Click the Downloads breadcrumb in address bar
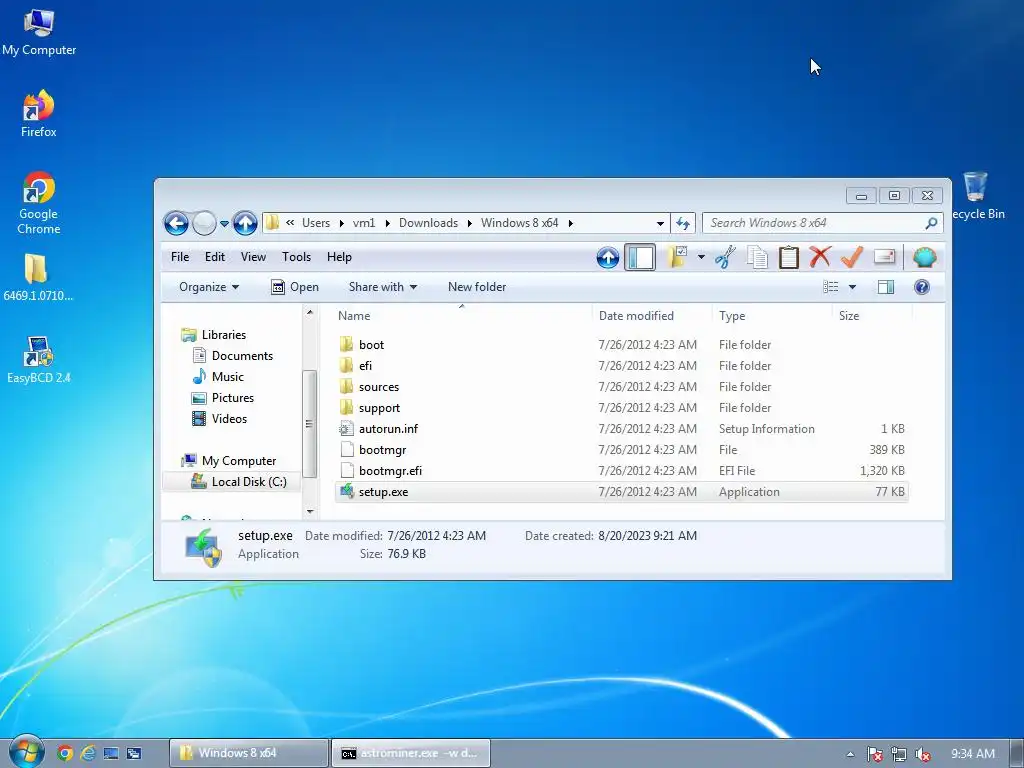The height and width of the screenshot is (768, 1024). tap(428, 223)
